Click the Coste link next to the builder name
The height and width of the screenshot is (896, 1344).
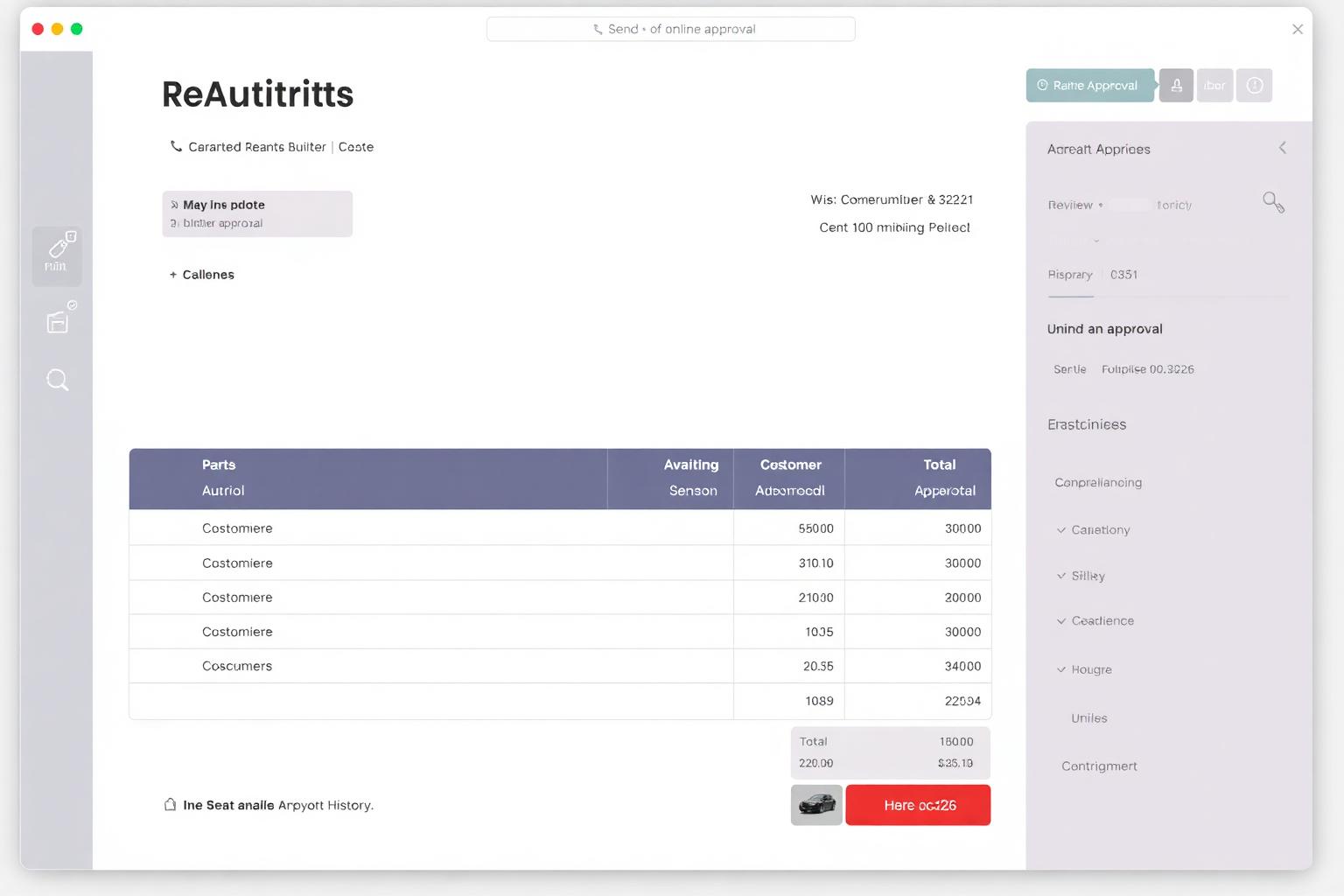tap(356, 147)
